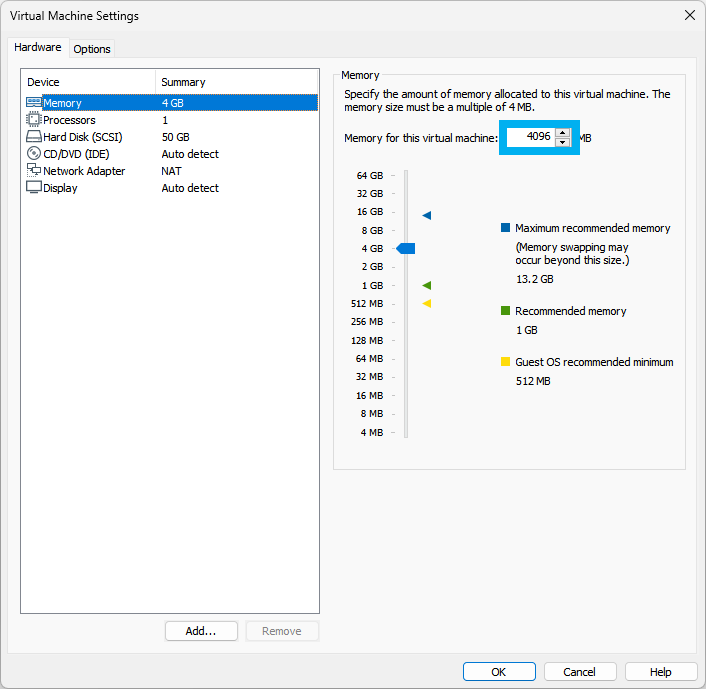Decrease memory with the down spinner arrow
This screenshot has width=706, height=689.
(562, 142)
